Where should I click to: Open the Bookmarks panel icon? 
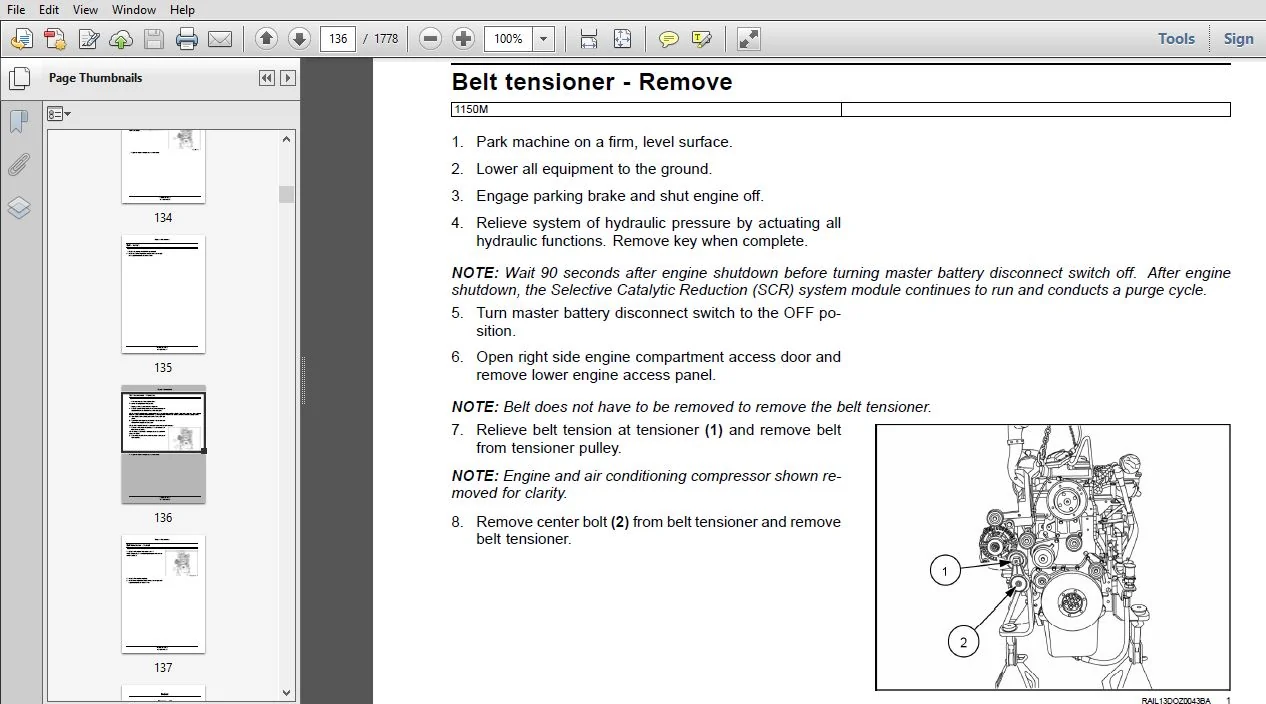pos(19,122)
